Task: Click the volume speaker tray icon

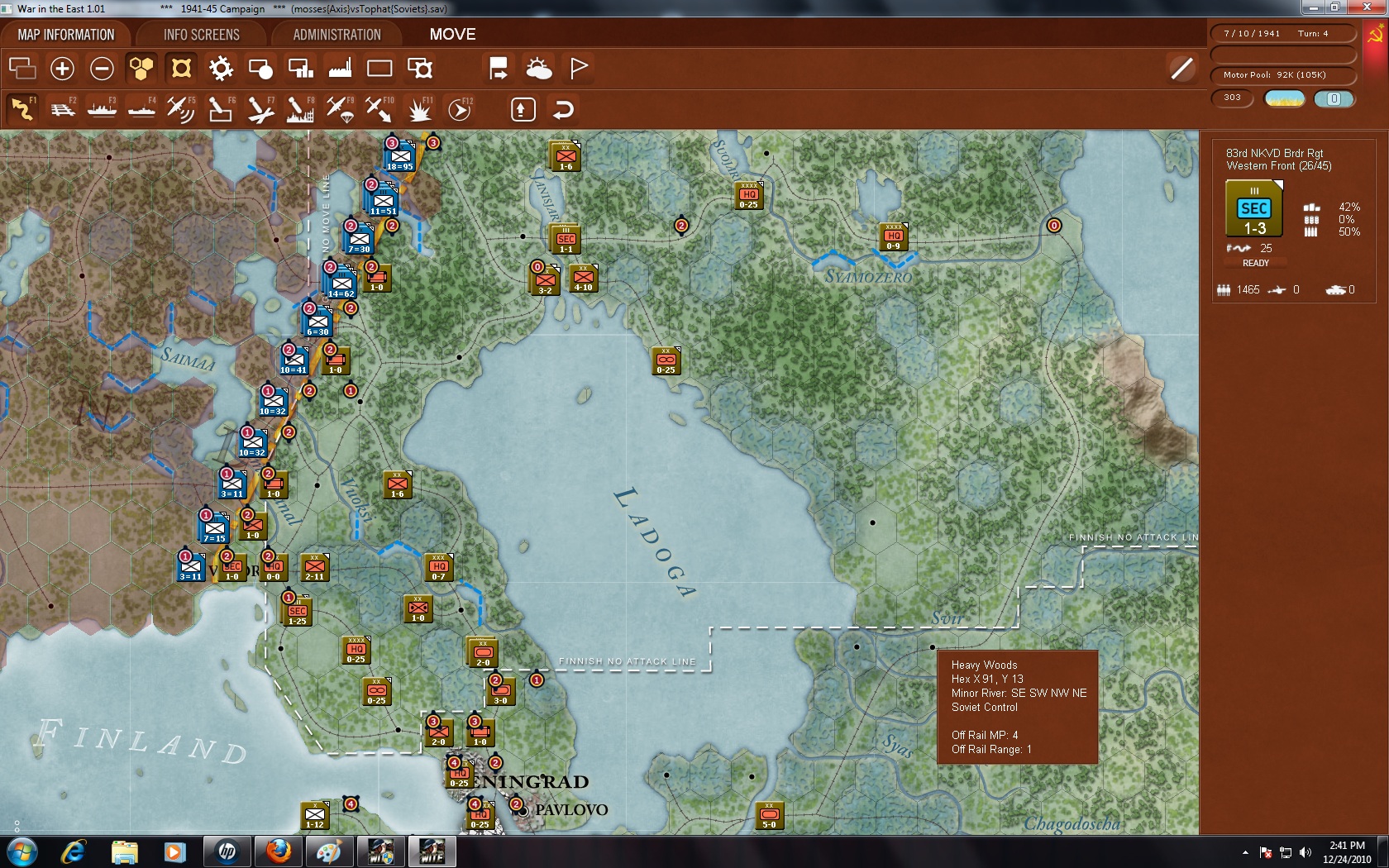Action: pyautogui.click(x=1305, y=852)
